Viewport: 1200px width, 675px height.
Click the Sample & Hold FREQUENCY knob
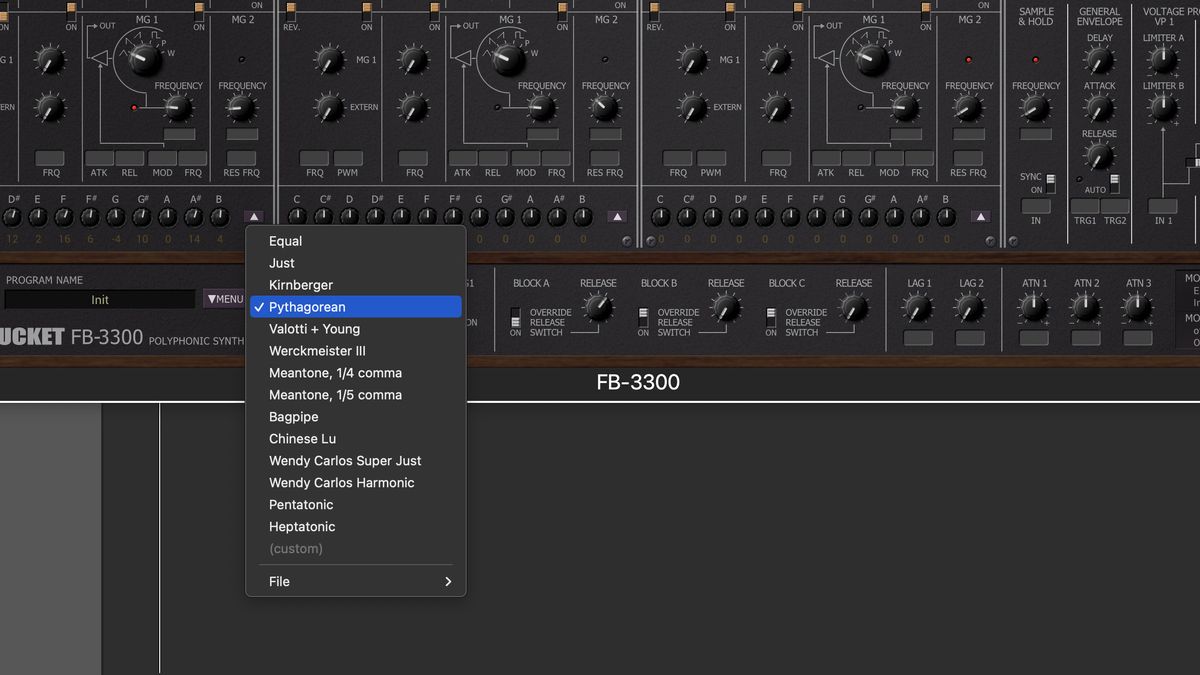(x=1036, y=107)
